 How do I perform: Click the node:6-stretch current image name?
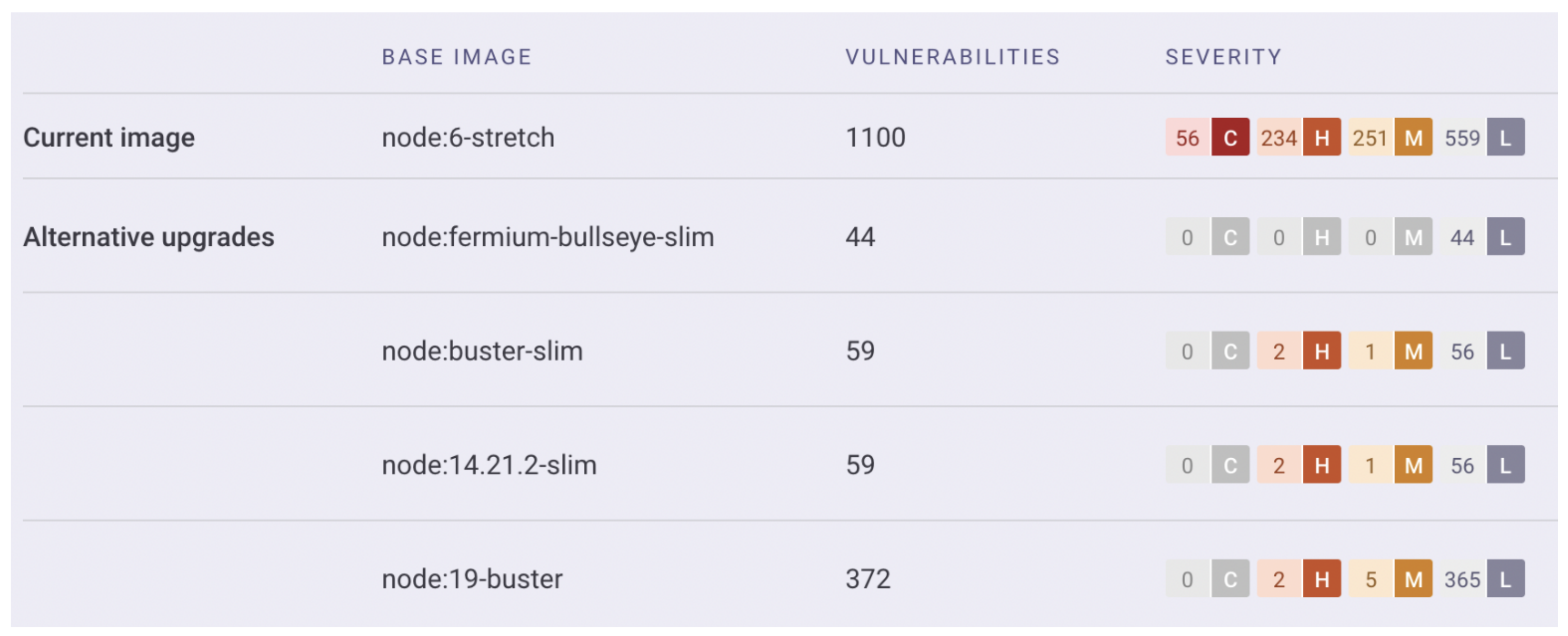click(468, 137)
